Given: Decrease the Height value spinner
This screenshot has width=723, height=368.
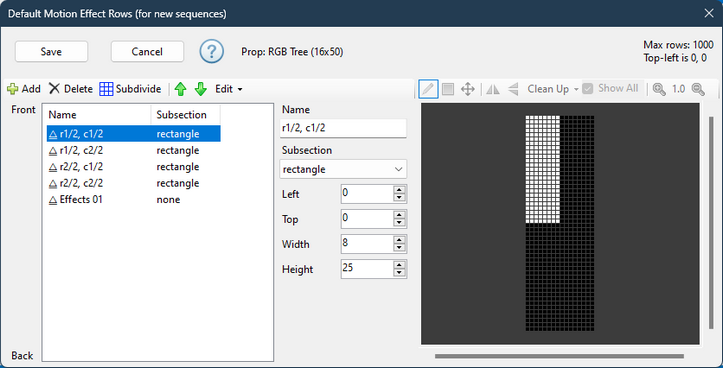Looking at the screenshot, I should point(399,273).
